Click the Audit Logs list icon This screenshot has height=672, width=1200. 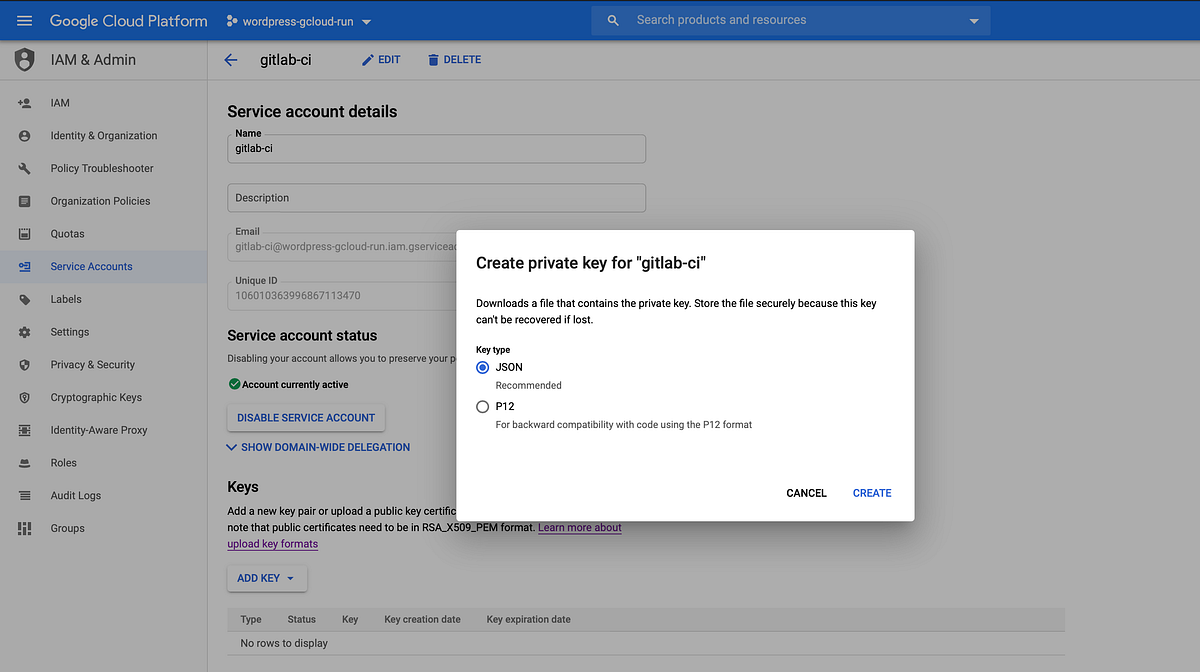(25, 496)
